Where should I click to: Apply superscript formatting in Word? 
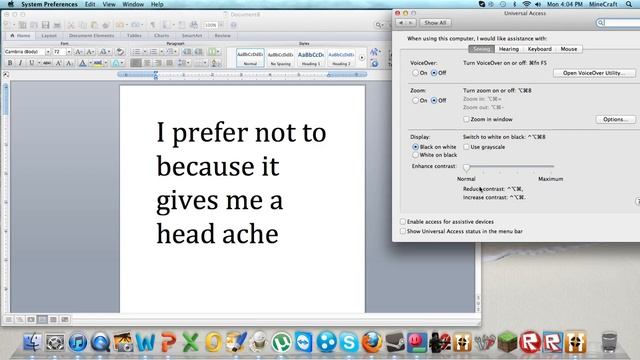click(x=58, y=63)
